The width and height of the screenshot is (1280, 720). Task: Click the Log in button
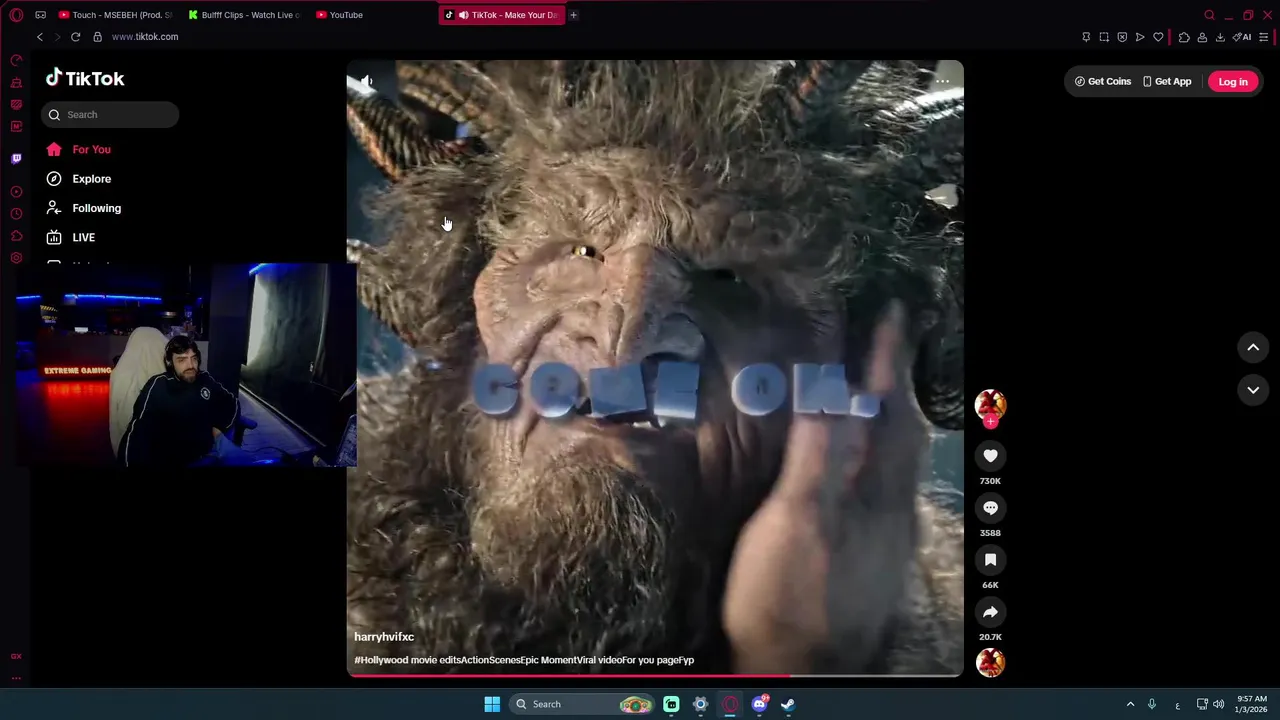pos(1233,82)
